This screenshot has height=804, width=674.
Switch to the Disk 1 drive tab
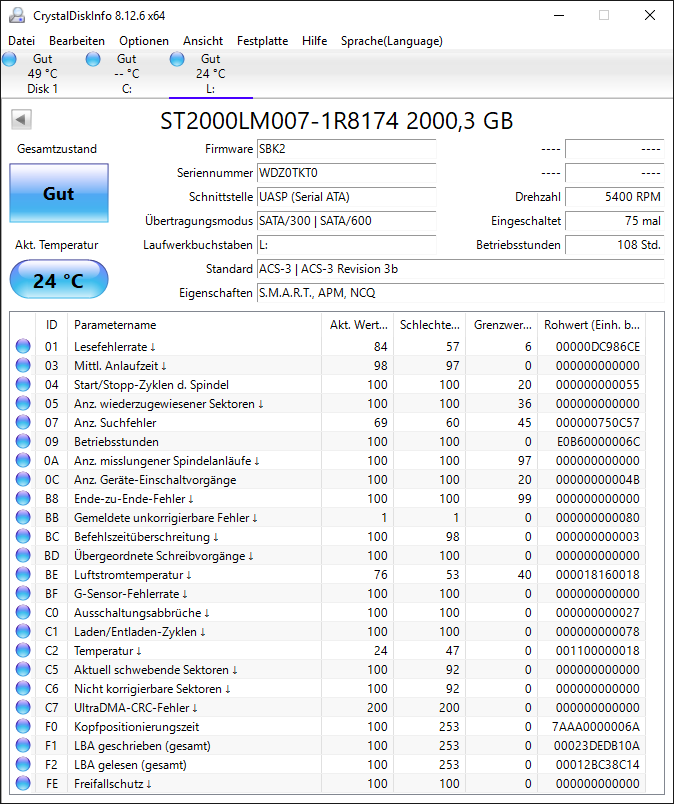pos(43,74)
